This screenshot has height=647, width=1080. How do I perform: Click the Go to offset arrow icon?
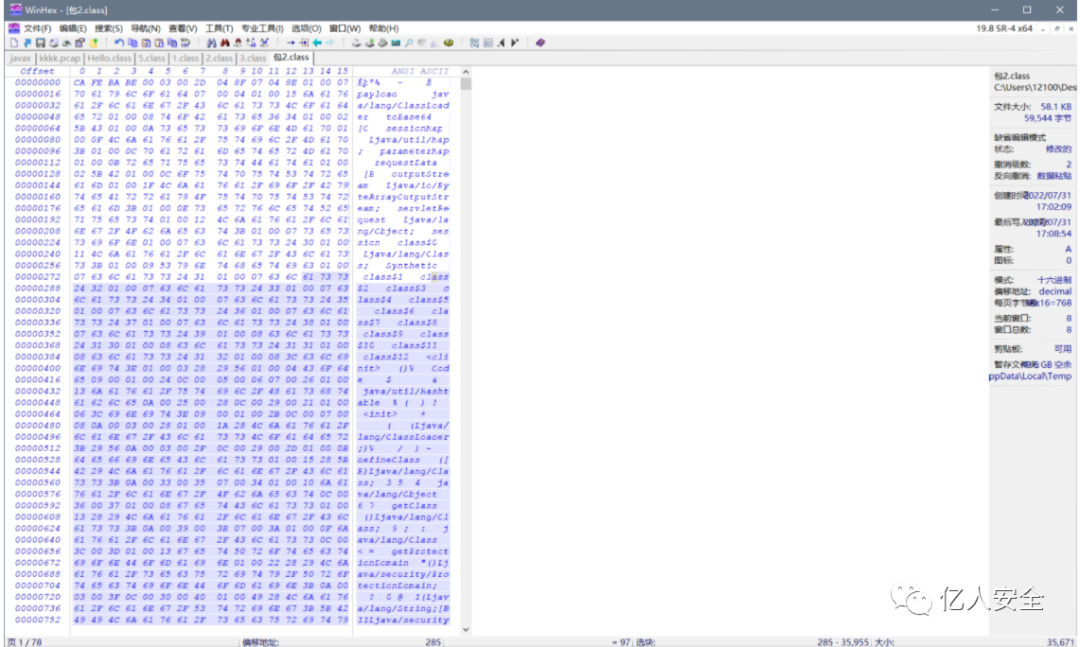coord(291,43)
